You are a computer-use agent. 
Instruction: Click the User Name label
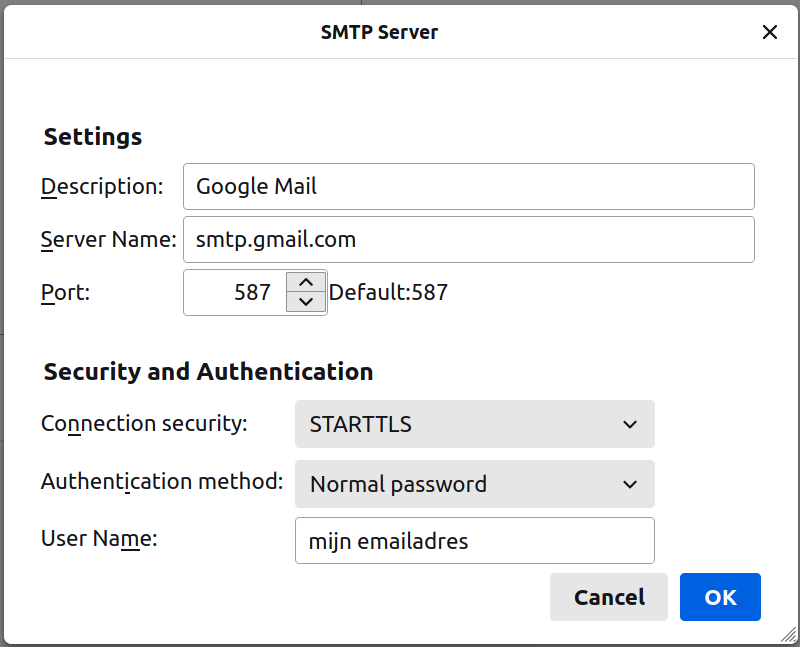click(x=99, y=539)
